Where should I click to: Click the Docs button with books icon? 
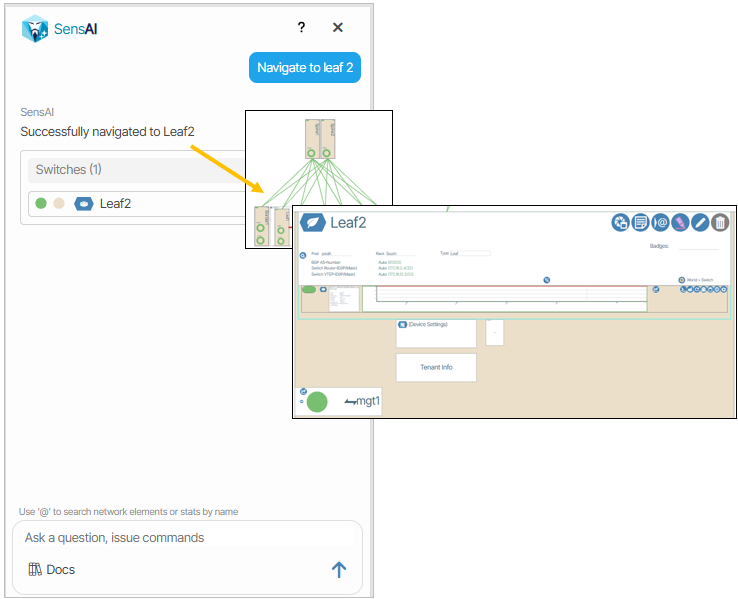pos(52,569)
